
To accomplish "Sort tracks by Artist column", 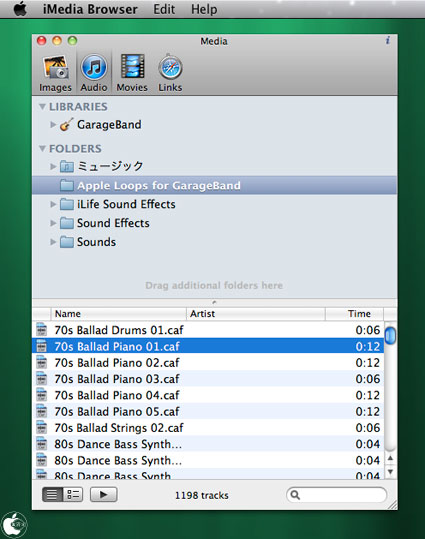I will pyautogui.click(x=256, y=314).
